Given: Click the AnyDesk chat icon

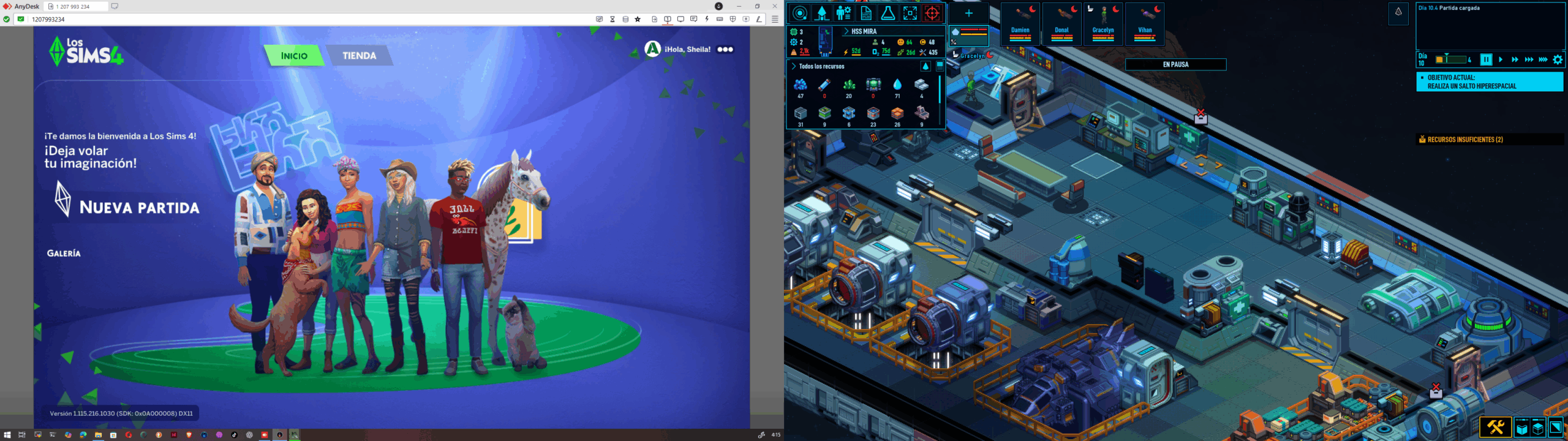Looking at the screenshot, I should (693, 19).
